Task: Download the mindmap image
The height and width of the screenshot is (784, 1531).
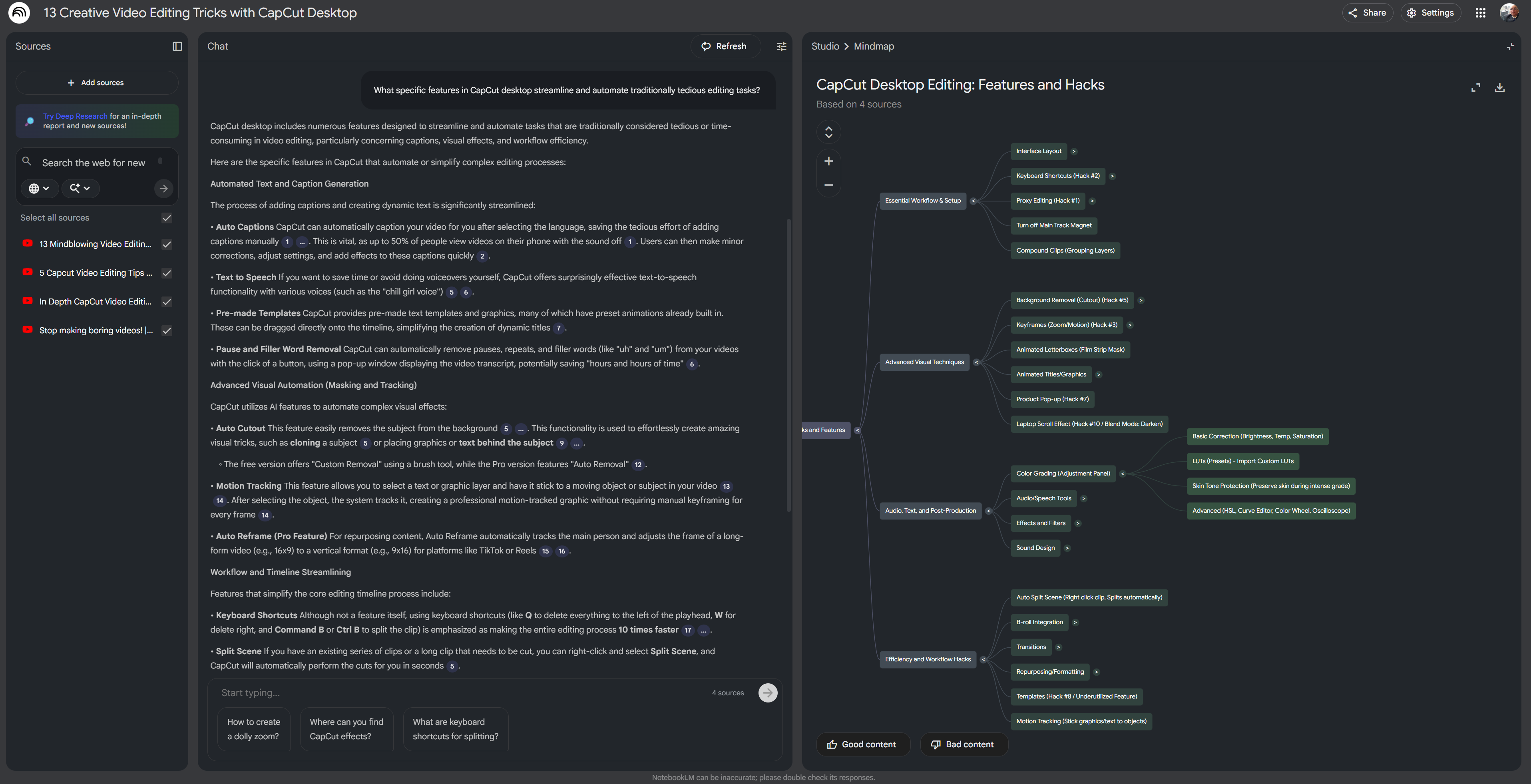Action: [1499, 88]
